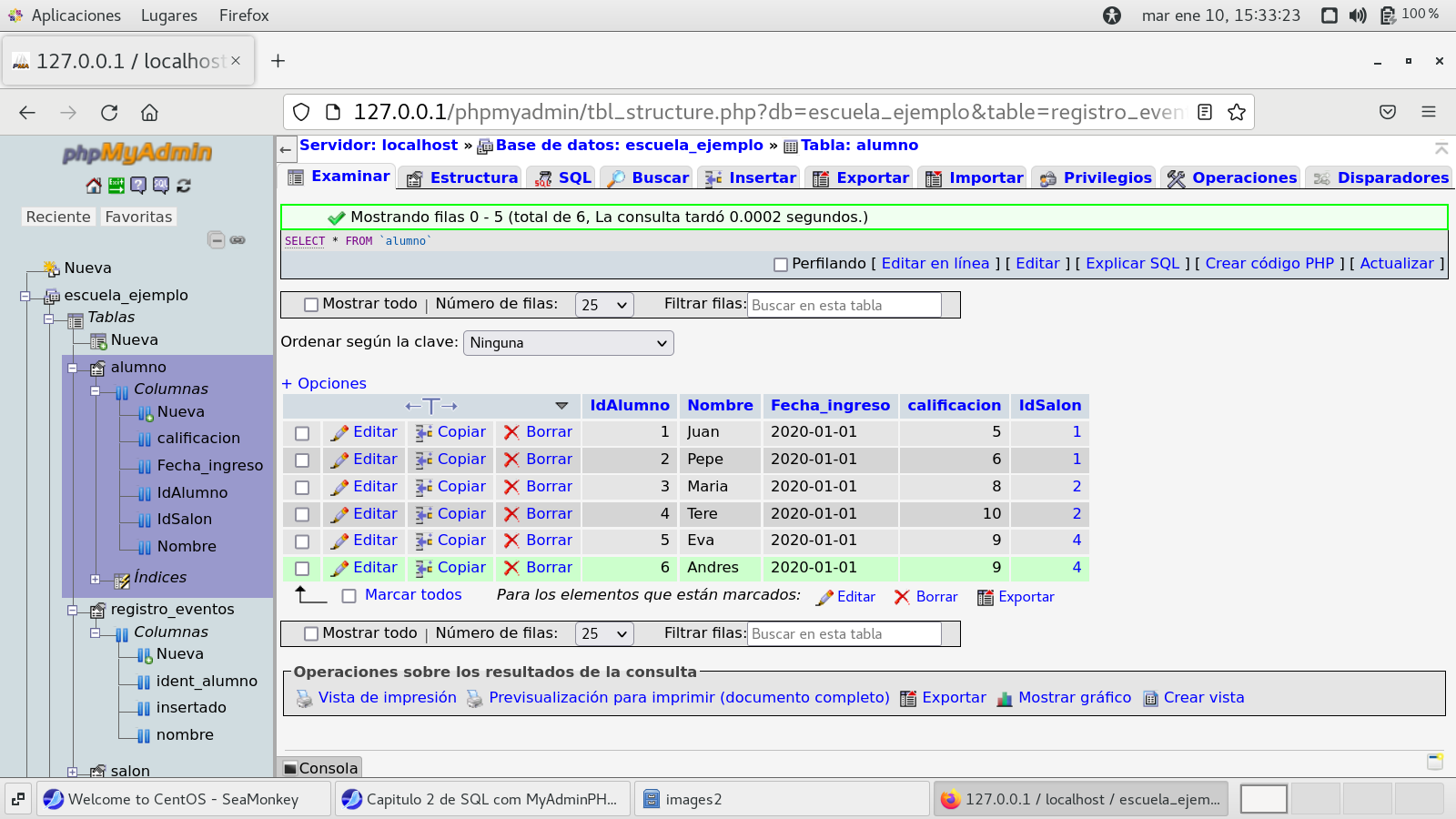Expand the Índices node under alumno

point(95,579)
